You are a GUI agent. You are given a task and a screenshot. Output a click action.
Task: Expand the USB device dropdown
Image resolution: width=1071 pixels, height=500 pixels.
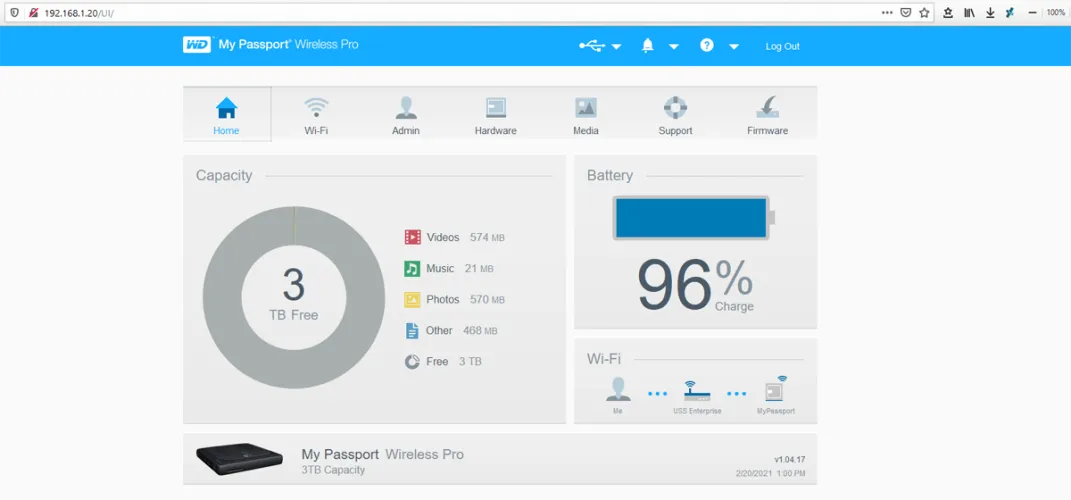(x=600, y=46)
